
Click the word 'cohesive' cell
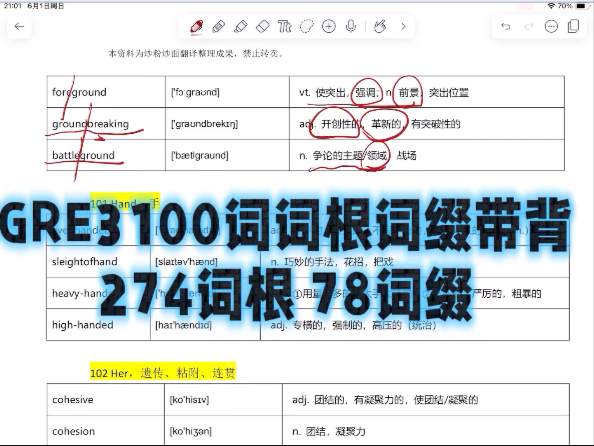106,399
